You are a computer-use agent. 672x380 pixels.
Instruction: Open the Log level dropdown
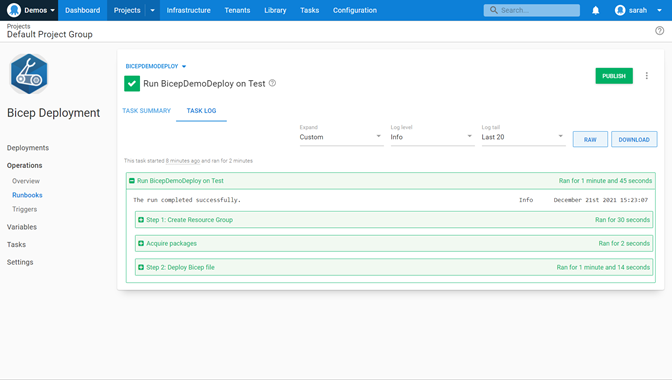[432, 137]
